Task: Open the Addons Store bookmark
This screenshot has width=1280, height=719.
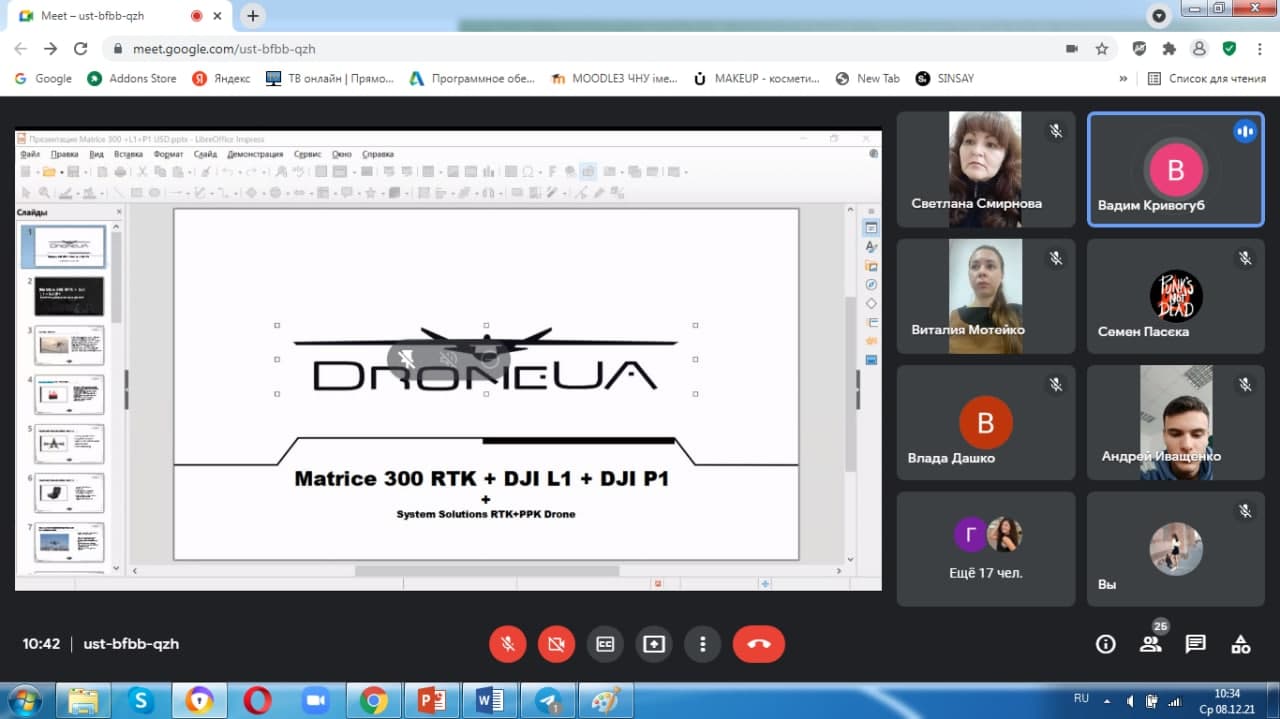Action: [x=131, y=79]
